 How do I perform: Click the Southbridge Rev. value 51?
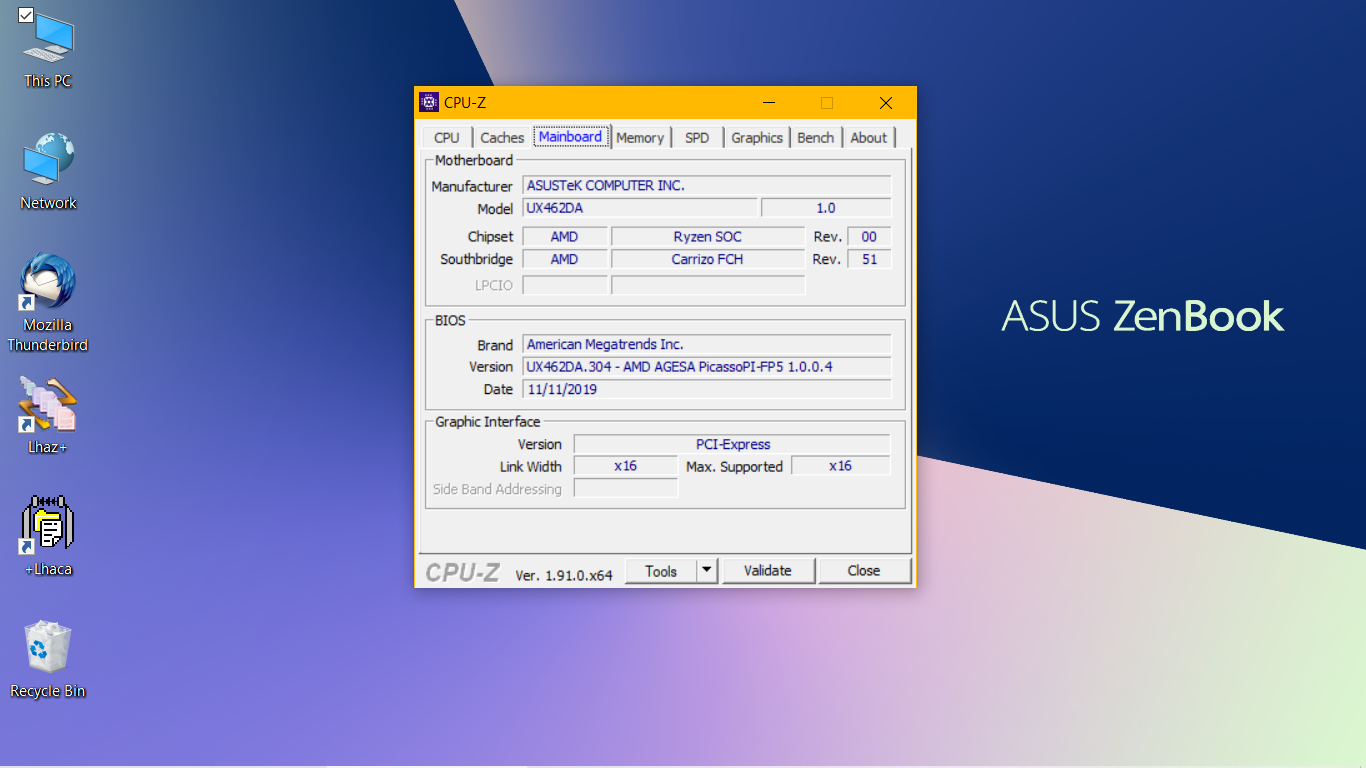click(x=869, y=259)
